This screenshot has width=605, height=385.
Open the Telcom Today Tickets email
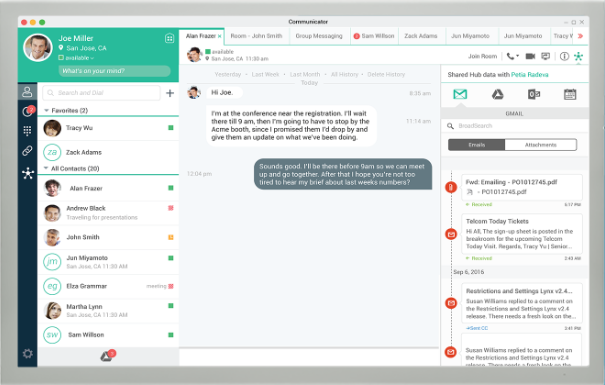click(x=522, y=234)
